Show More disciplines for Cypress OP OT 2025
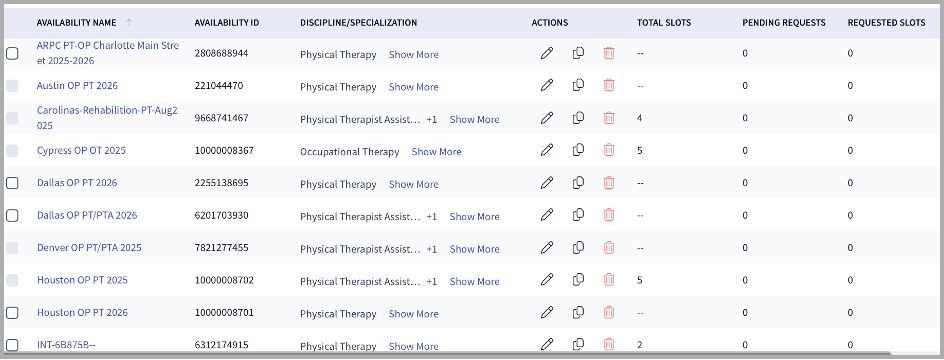The image size is (944, 360). click(436, 152)
